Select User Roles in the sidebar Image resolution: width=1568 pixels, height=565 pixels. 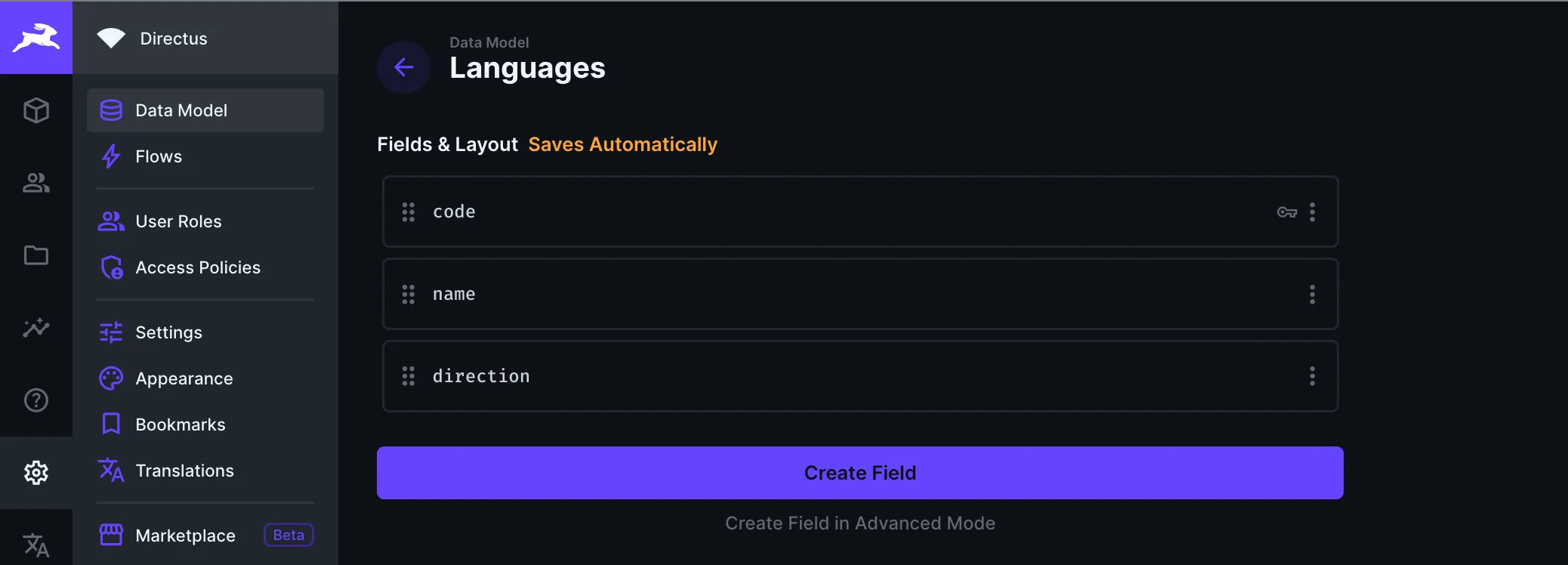178,221
